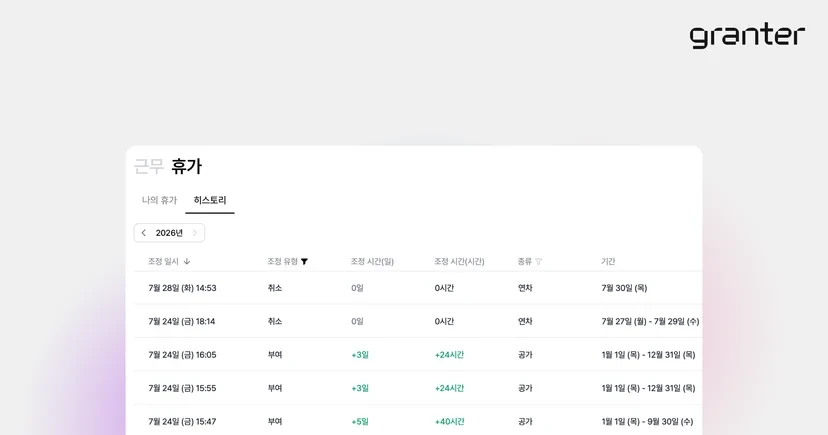Click the +5일 value
The height and width of the screenshot is (435, 828).
pyautogui.click(x=360, y=421)
